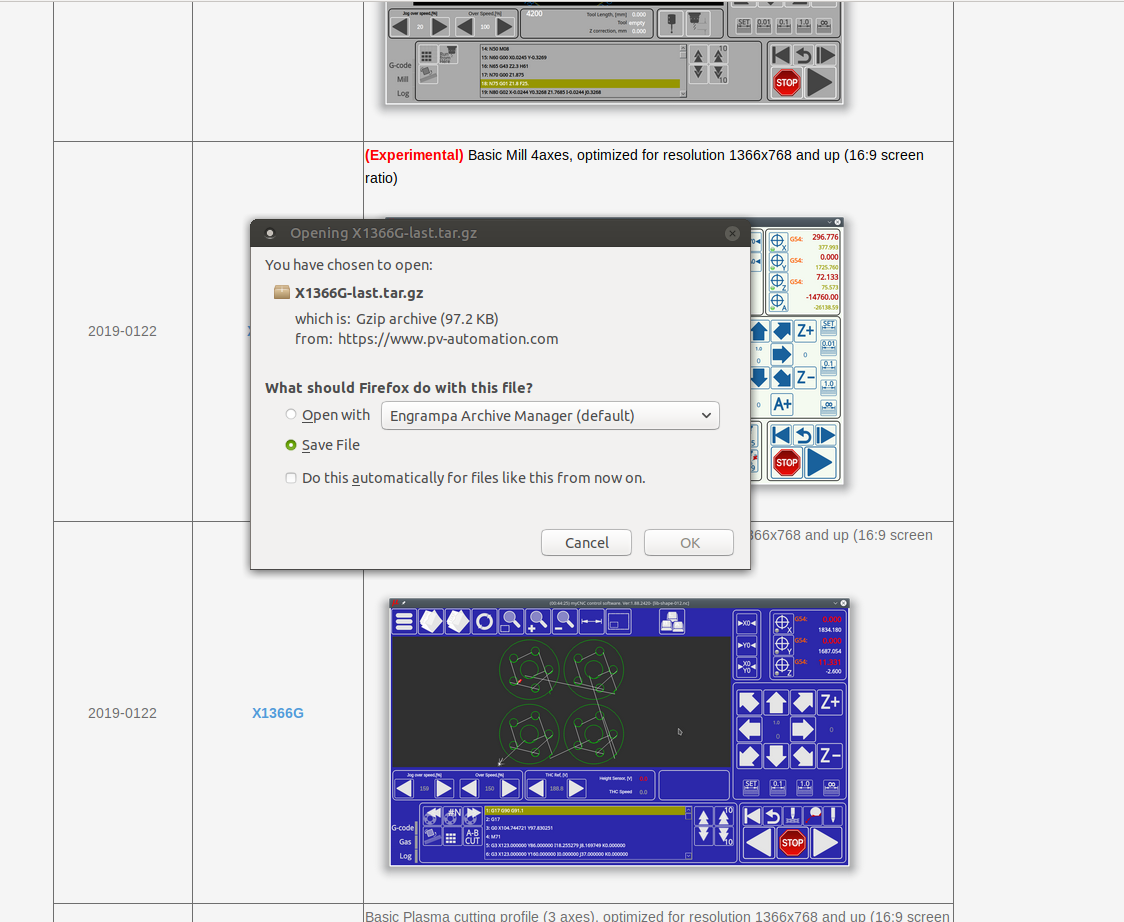1124x922 pixels.
Task: Click the X1366G-last.tar.gz archive file icon
Action: [282, 293]
